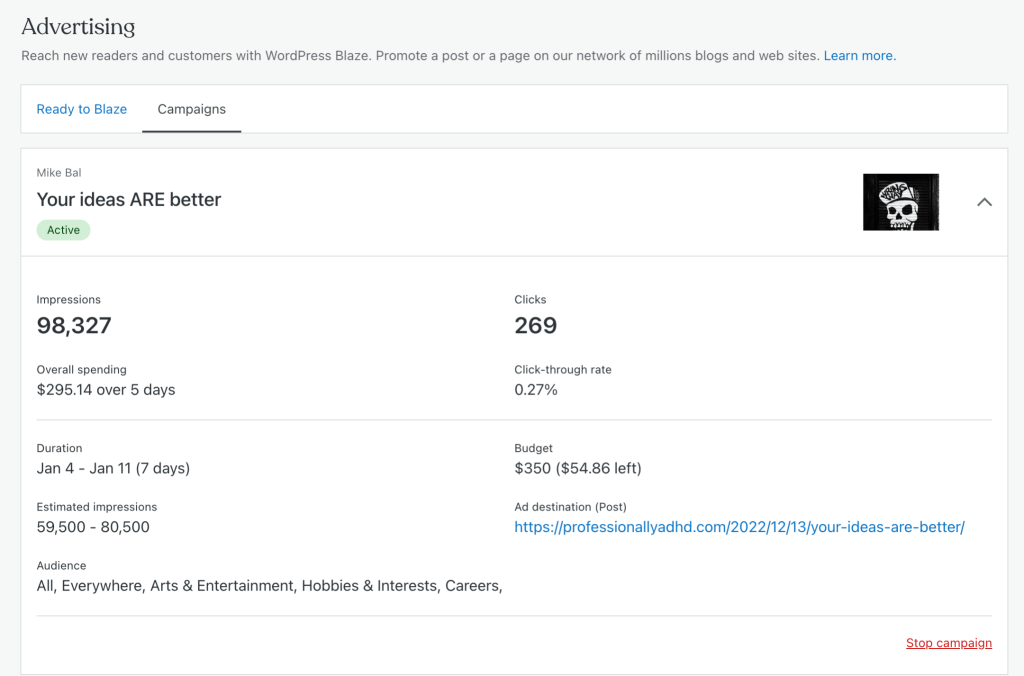Image resolution: width=1024 pixels, height=676 pixels.
Task: Click the Jan 4 - Jan 11 duration
Action: pyautogui.click(x=113, y=468)
